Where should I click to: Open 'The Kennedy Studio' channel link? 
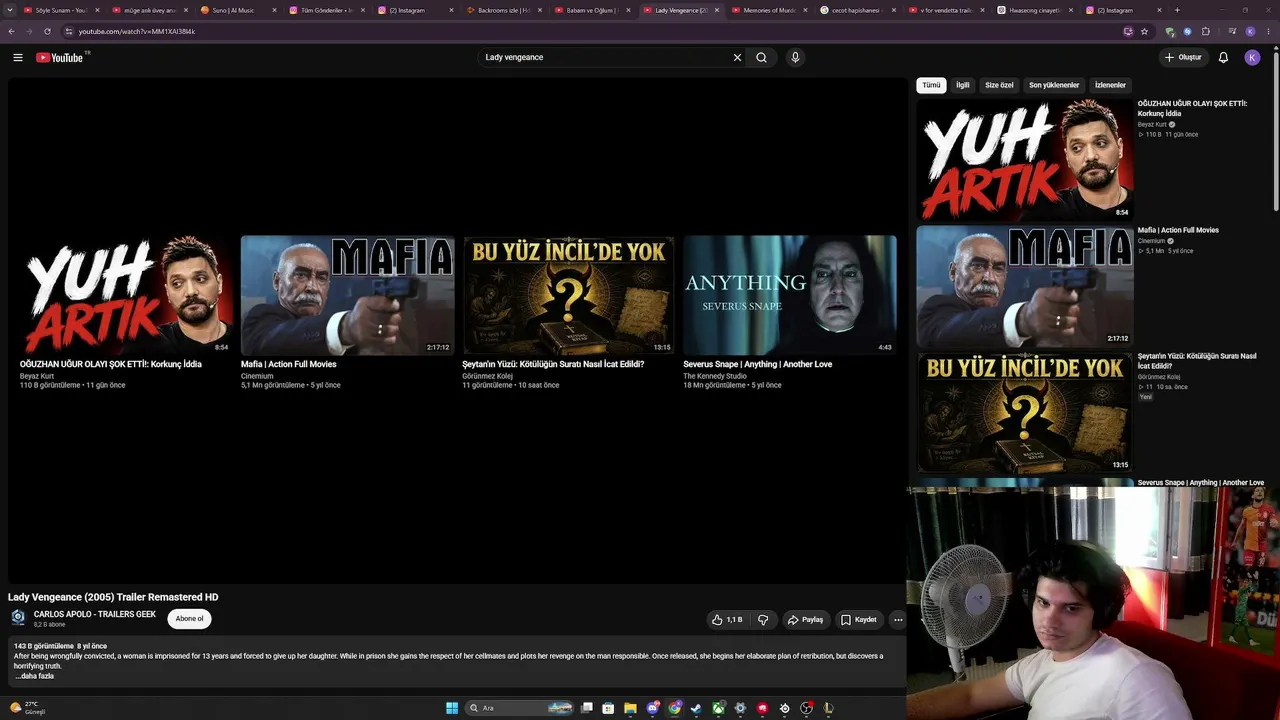pos(715,376)
